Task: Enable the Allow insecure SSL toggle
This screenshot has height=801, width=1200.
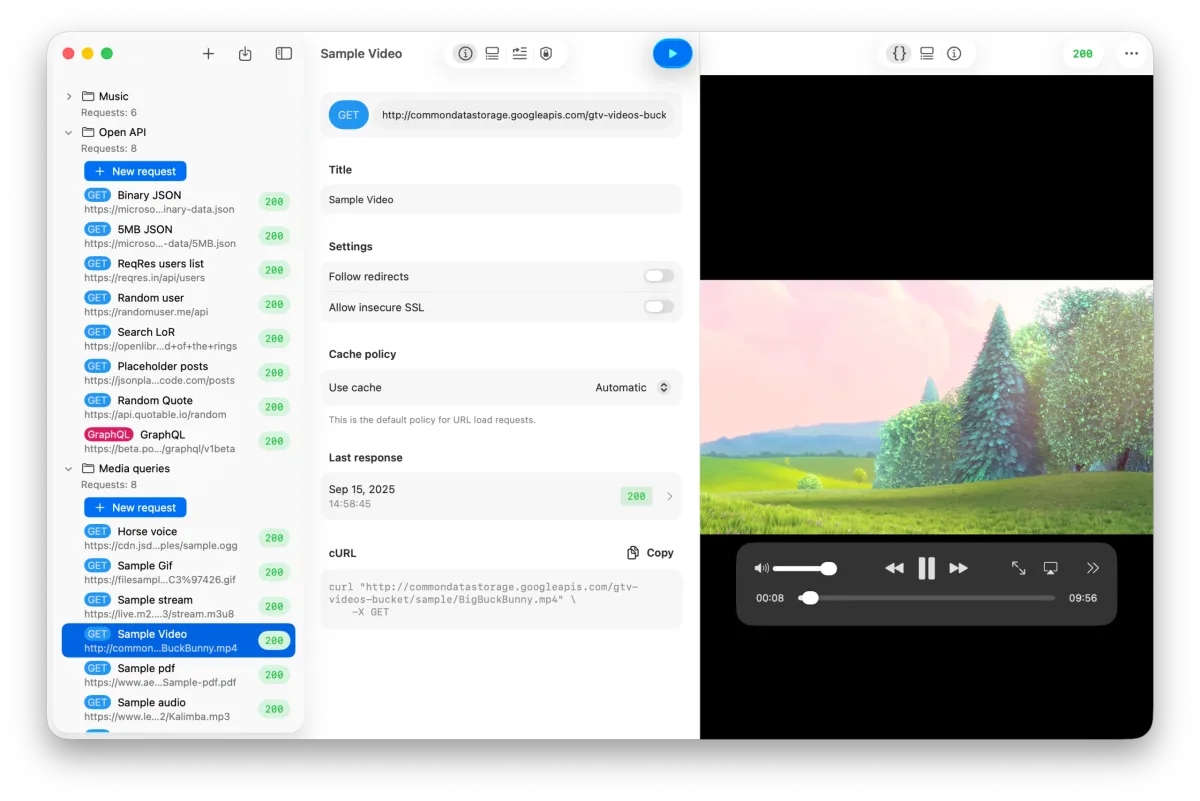Action: [x=657, y=307]
